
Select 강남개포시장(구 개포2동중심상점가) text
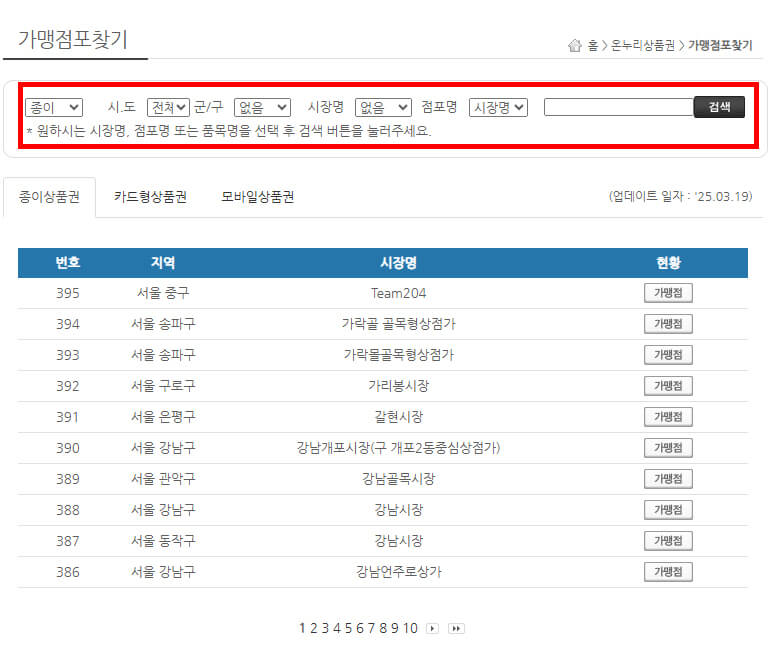pos(398,448)
